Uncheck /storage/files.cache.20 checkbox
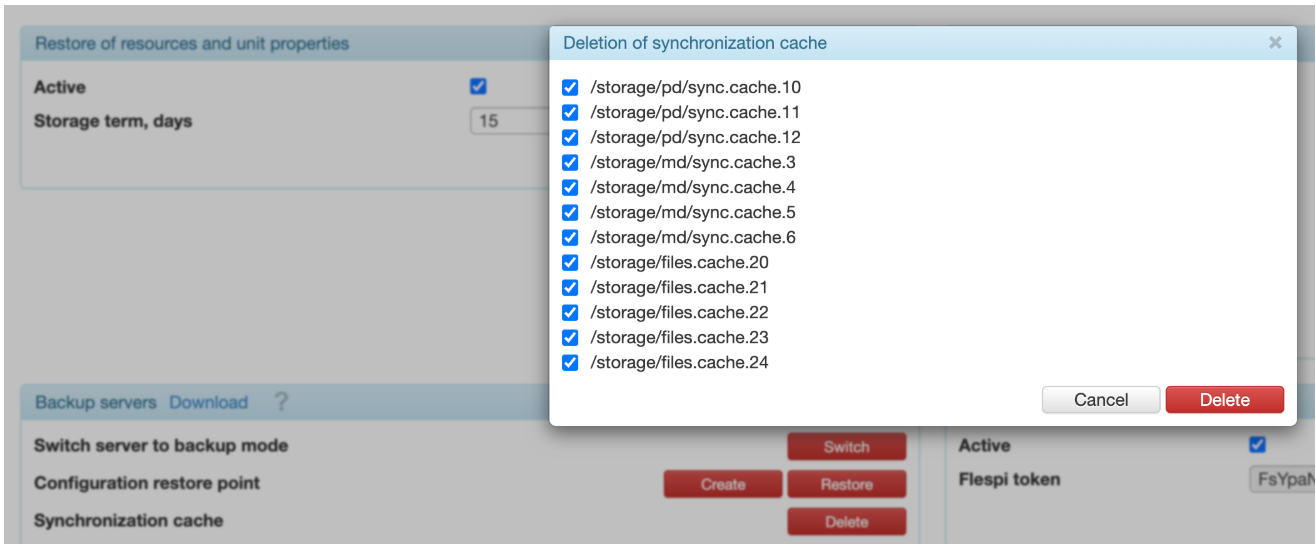This screenshot has height=545, width=1316. tap(570, 263)
